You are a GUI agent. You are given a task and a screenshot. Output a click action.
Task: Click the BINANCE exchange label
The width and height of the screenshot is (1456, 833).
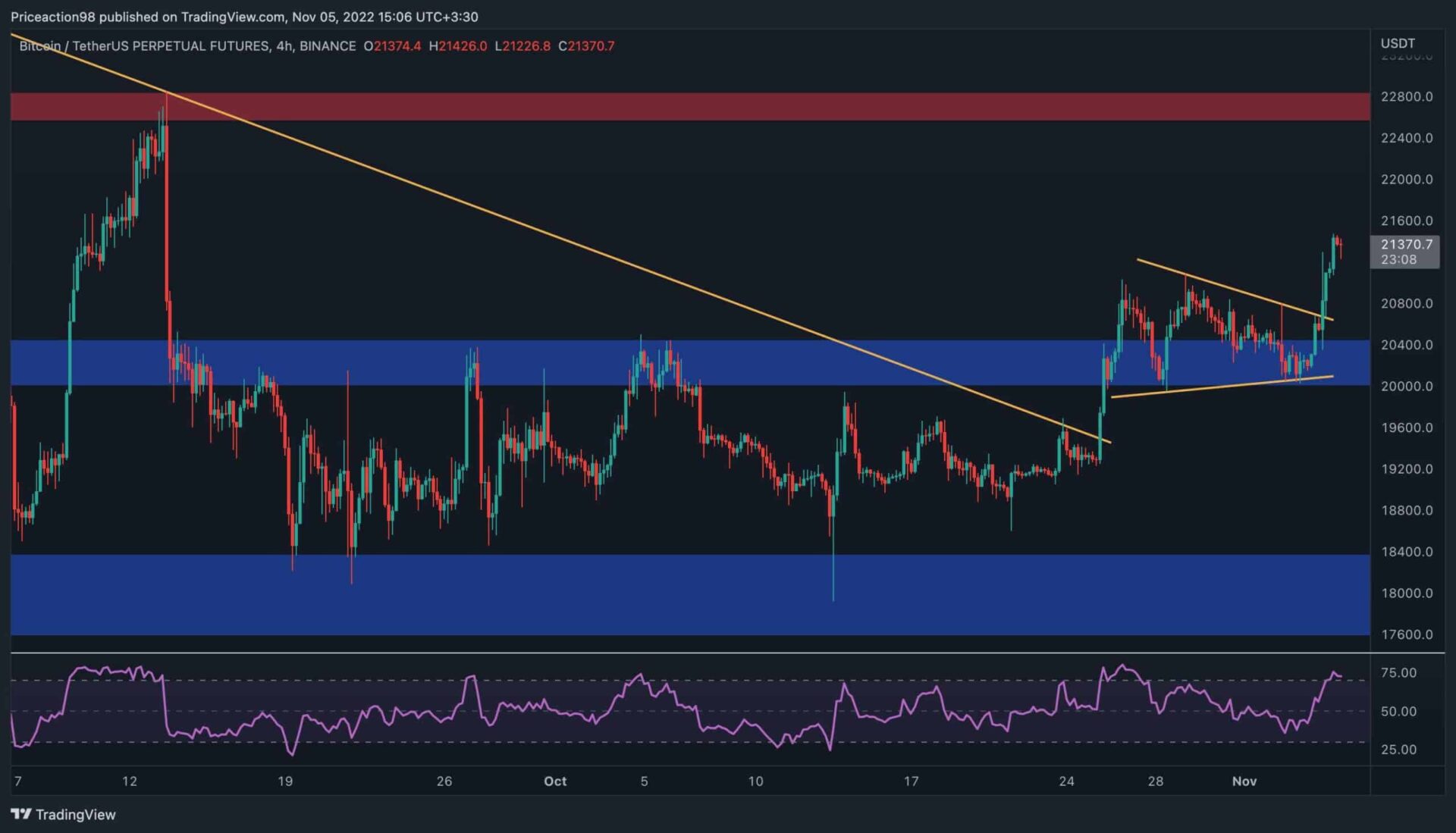point(327,46)
